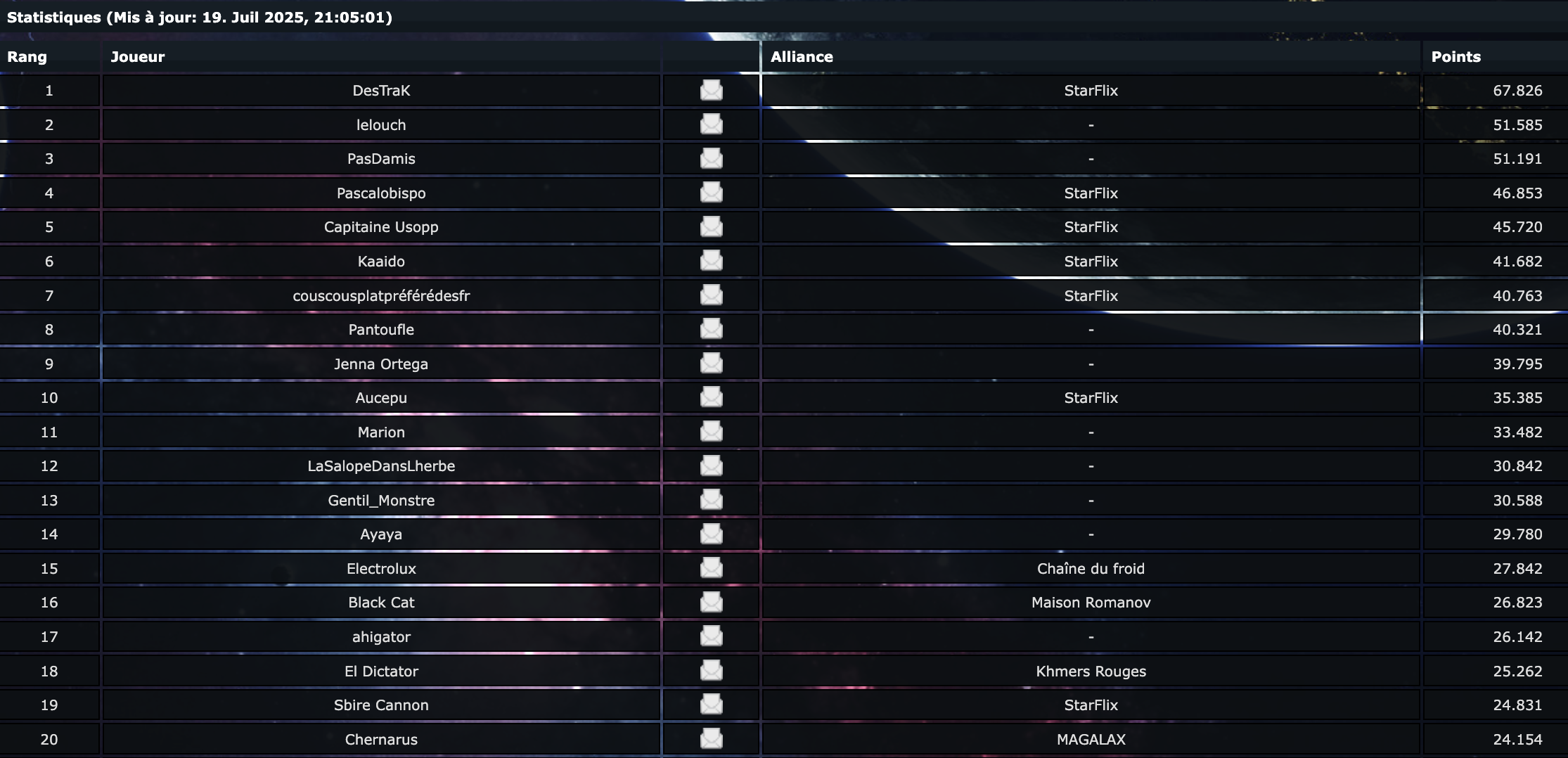This screenshot has height=758, width=1568.
Task: Click the points value 24.154
Action: pyautogui.click(x=1517, y=740)
